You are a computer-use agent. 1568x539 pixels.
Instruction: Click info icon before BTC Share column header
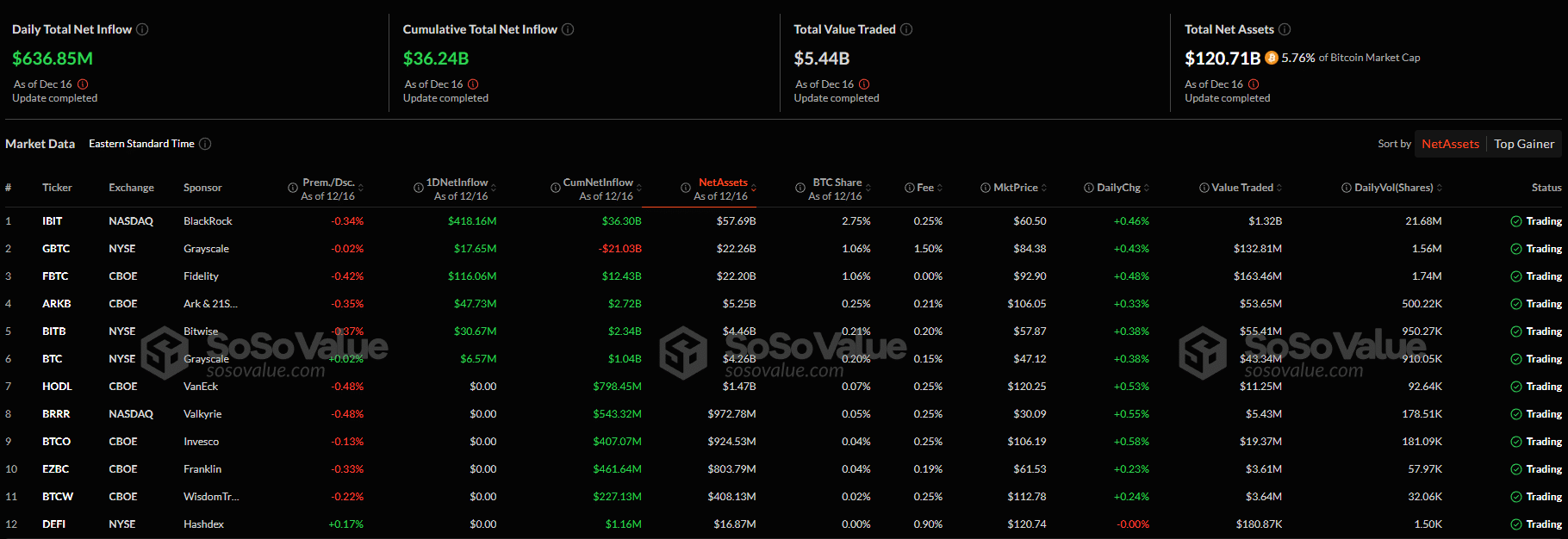pyautogui.click(x=800, y=188)
